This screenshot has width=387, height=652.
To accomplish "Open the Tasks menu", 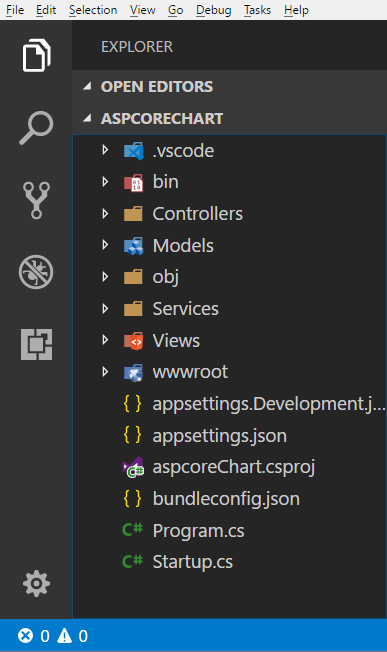I will point(257,10).
